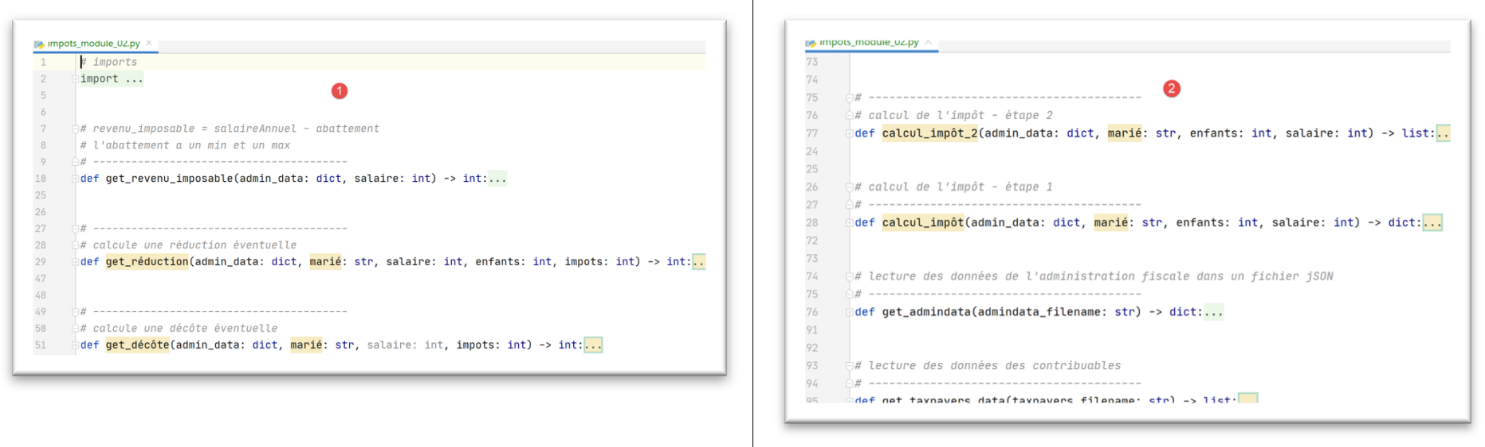Unfold get_décôte body via its ellipsis placeholder

coord(593,345)
